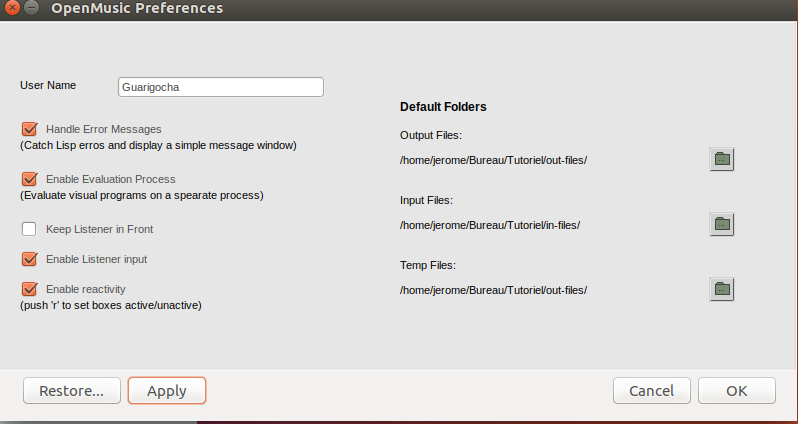798x424 pixels.
Task: Apply the preference changes
Action: click(167, 390)
